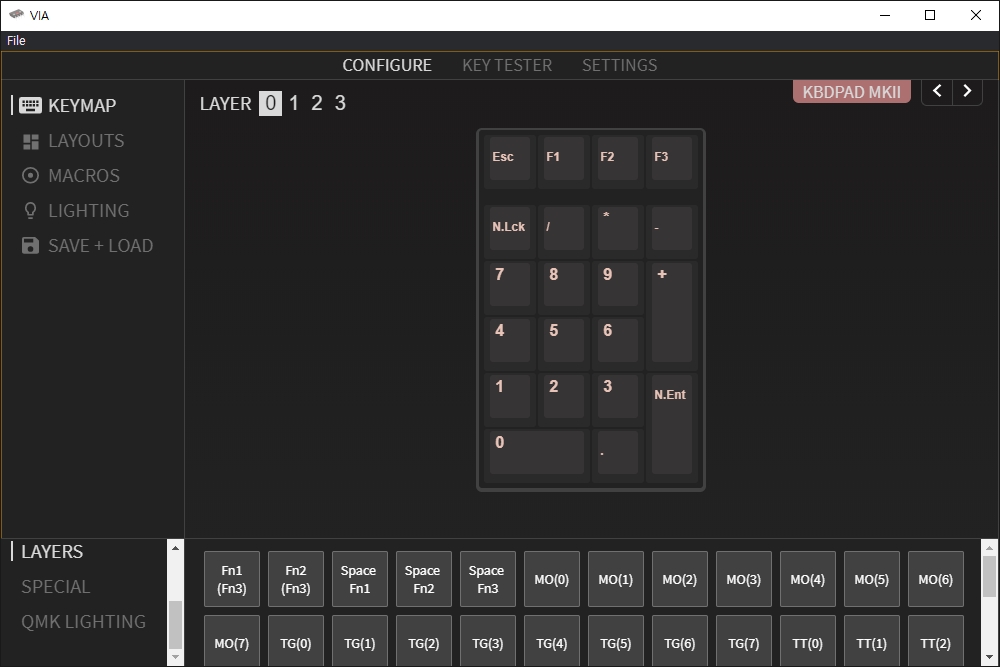Open the Lighting bulb icon
The image size is (1000, 667).
click(x=31, y=210)
